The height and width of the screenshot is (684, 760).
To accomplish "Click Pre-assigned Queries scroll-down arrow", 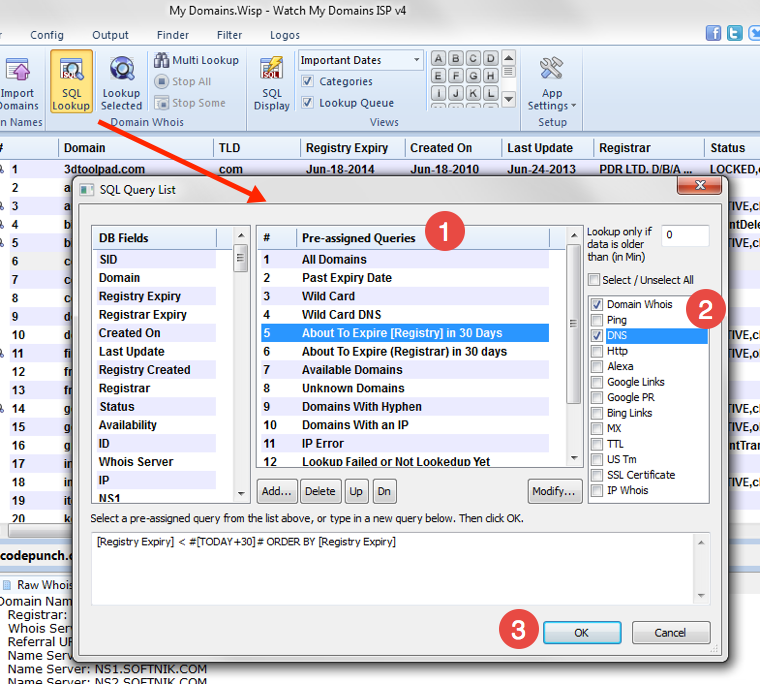I will [x=574, y=458].
